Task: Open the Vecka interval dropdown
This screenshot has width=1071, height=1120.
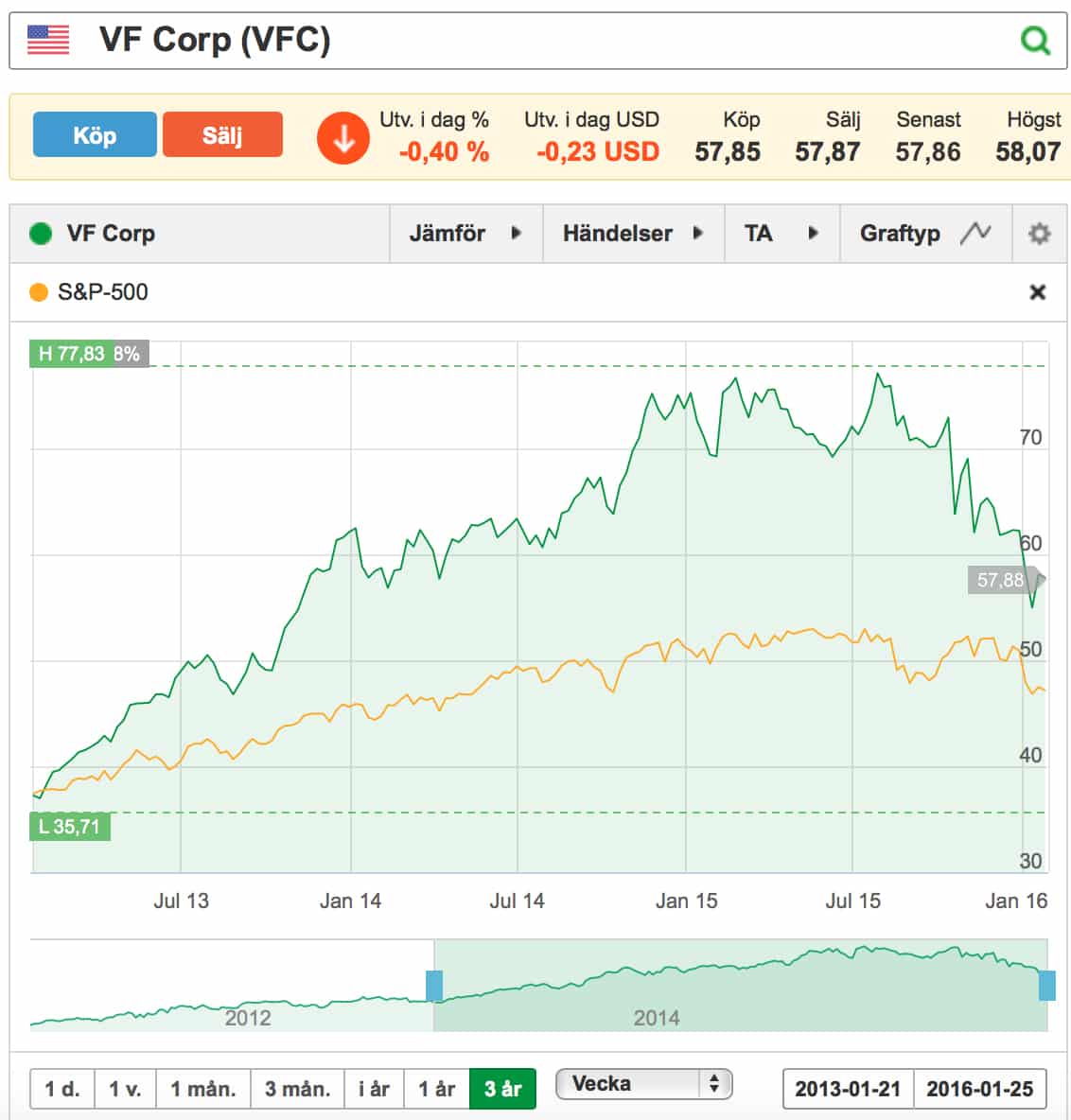Action: pyautogui.click(x=643, y=1084)
